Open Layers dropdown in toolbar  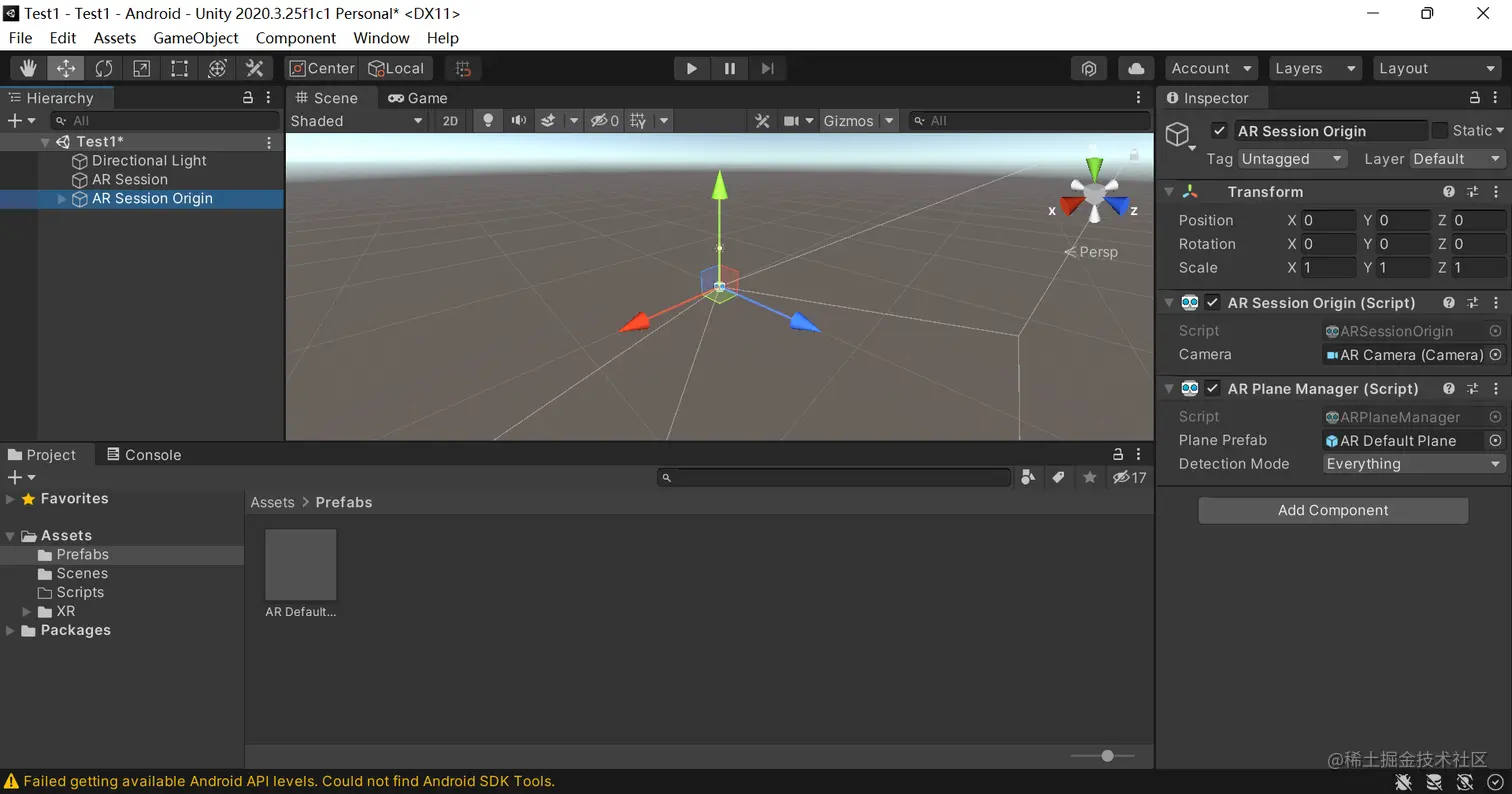click(1315, 68)
